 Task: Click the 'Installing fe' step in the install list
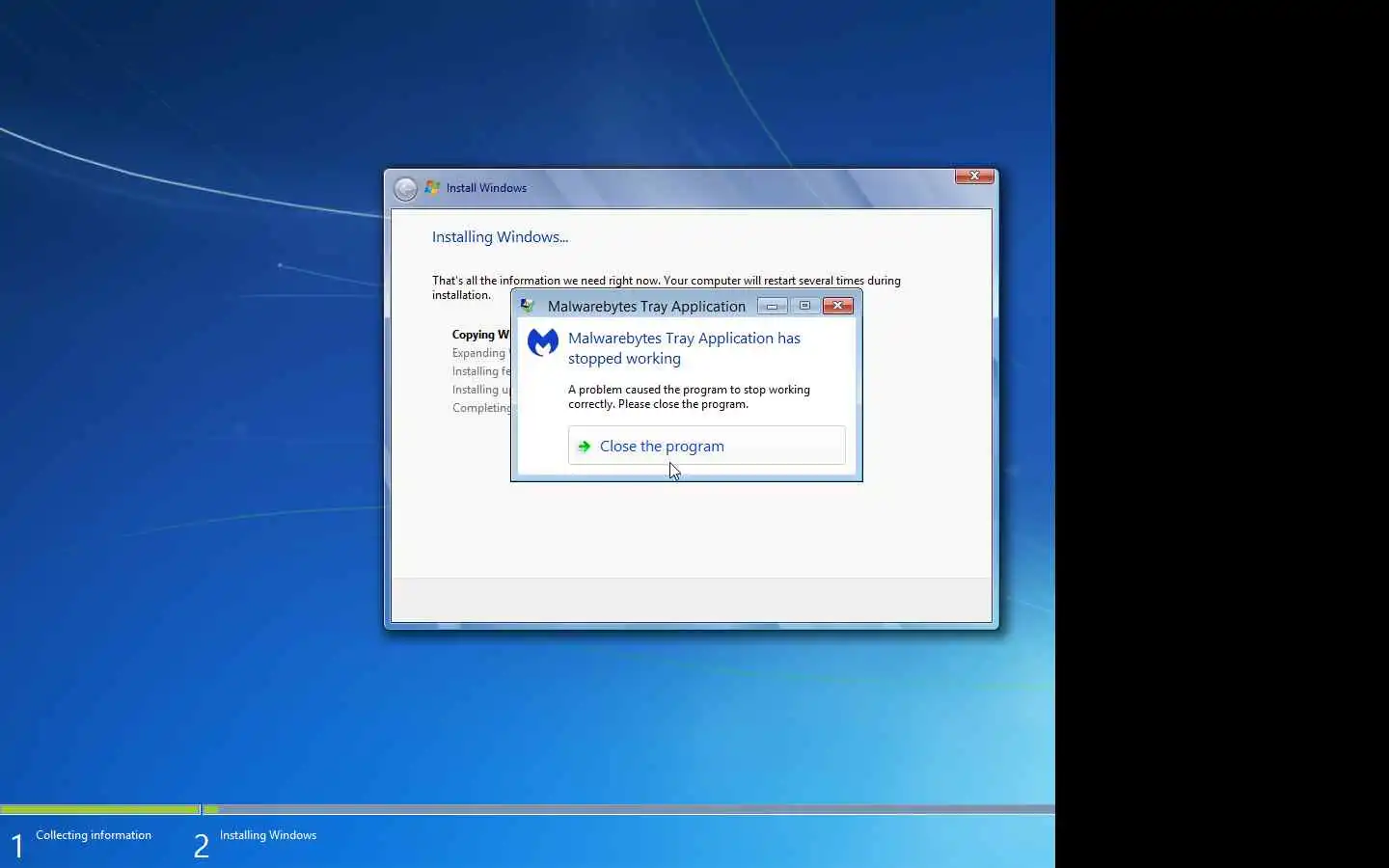pyautogui.click(x=481, y=371)
